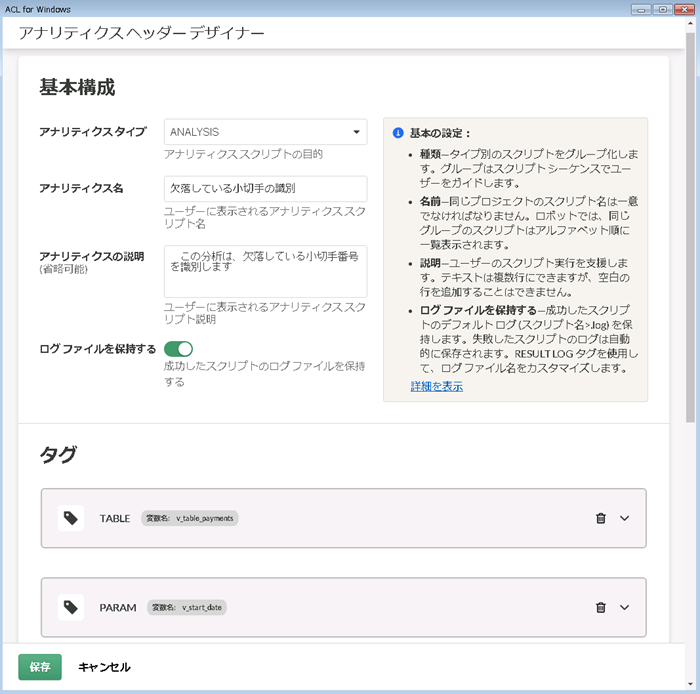Expand the PARAM tag chevron
Viewport: 700px width, 694px height.
coord(625,607)
